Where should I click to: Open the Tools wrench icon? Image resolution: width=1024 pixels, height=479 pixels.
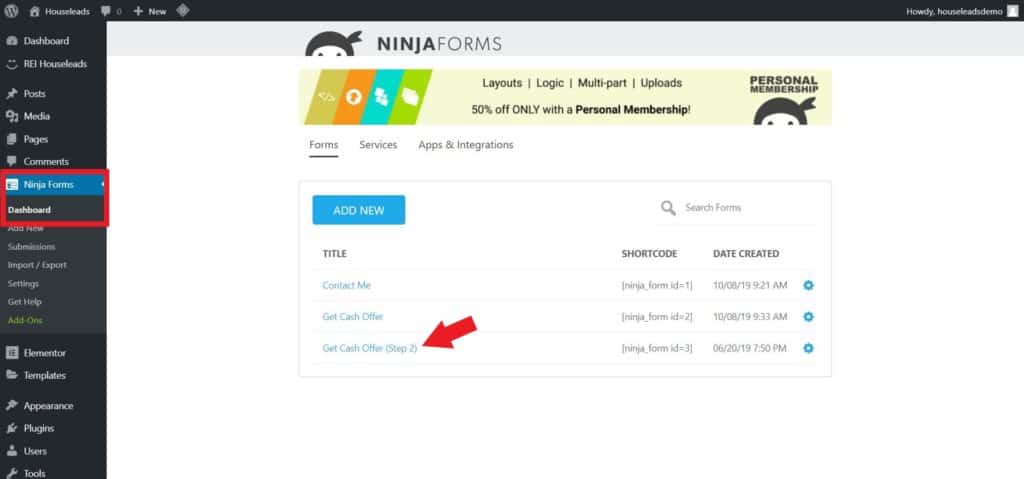click(12, 473)
